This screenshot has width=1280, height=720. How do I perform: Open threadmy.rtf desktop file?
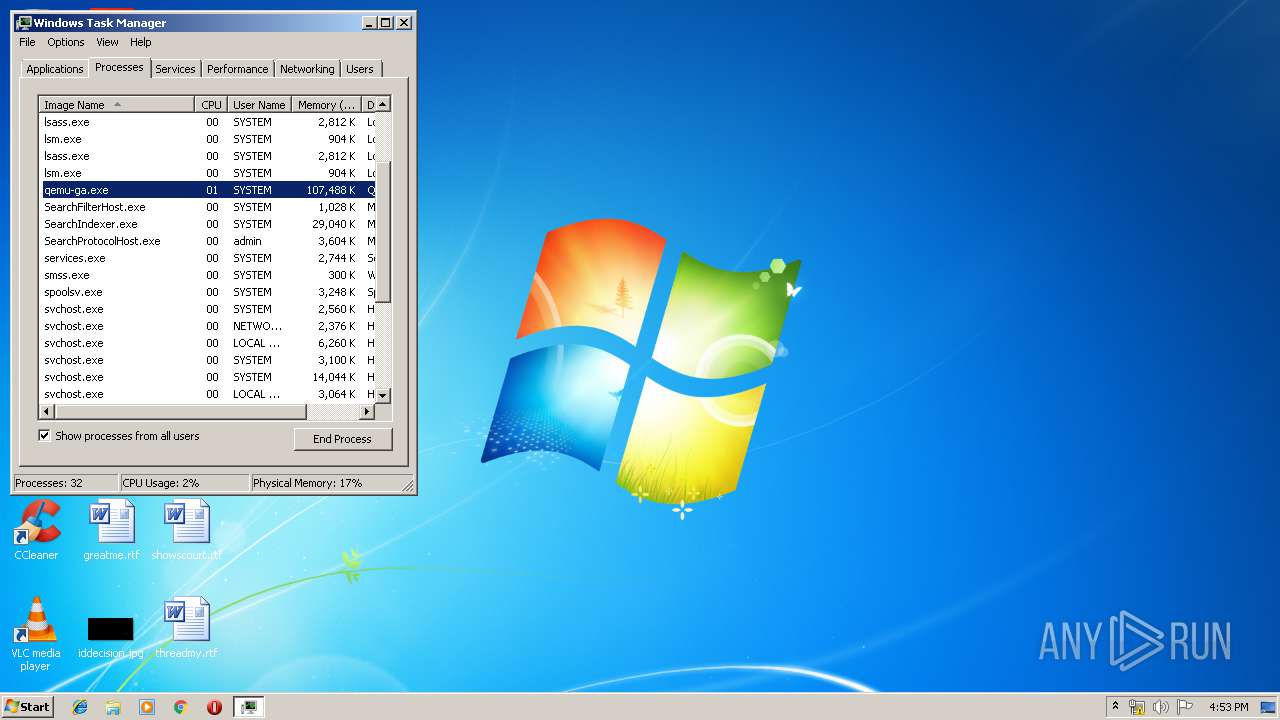[186, 627]
